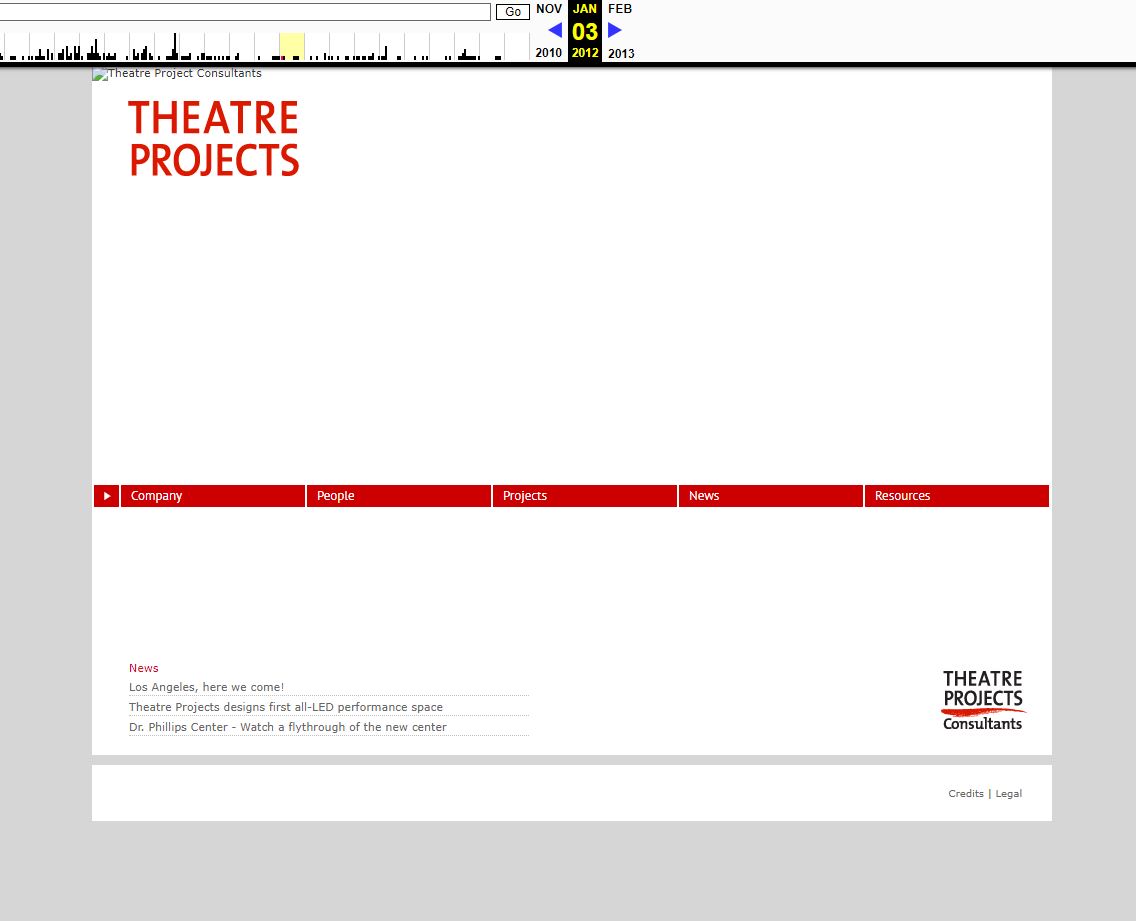Click the red Theatre Projects logo

214,139
